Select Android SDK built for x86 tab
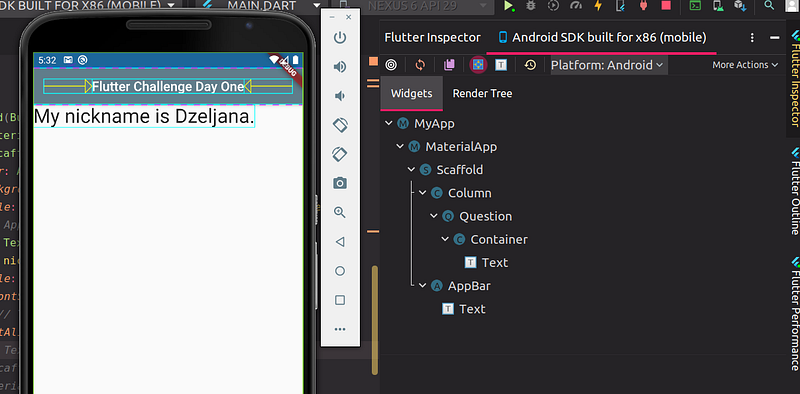 [x=602, y=37]
